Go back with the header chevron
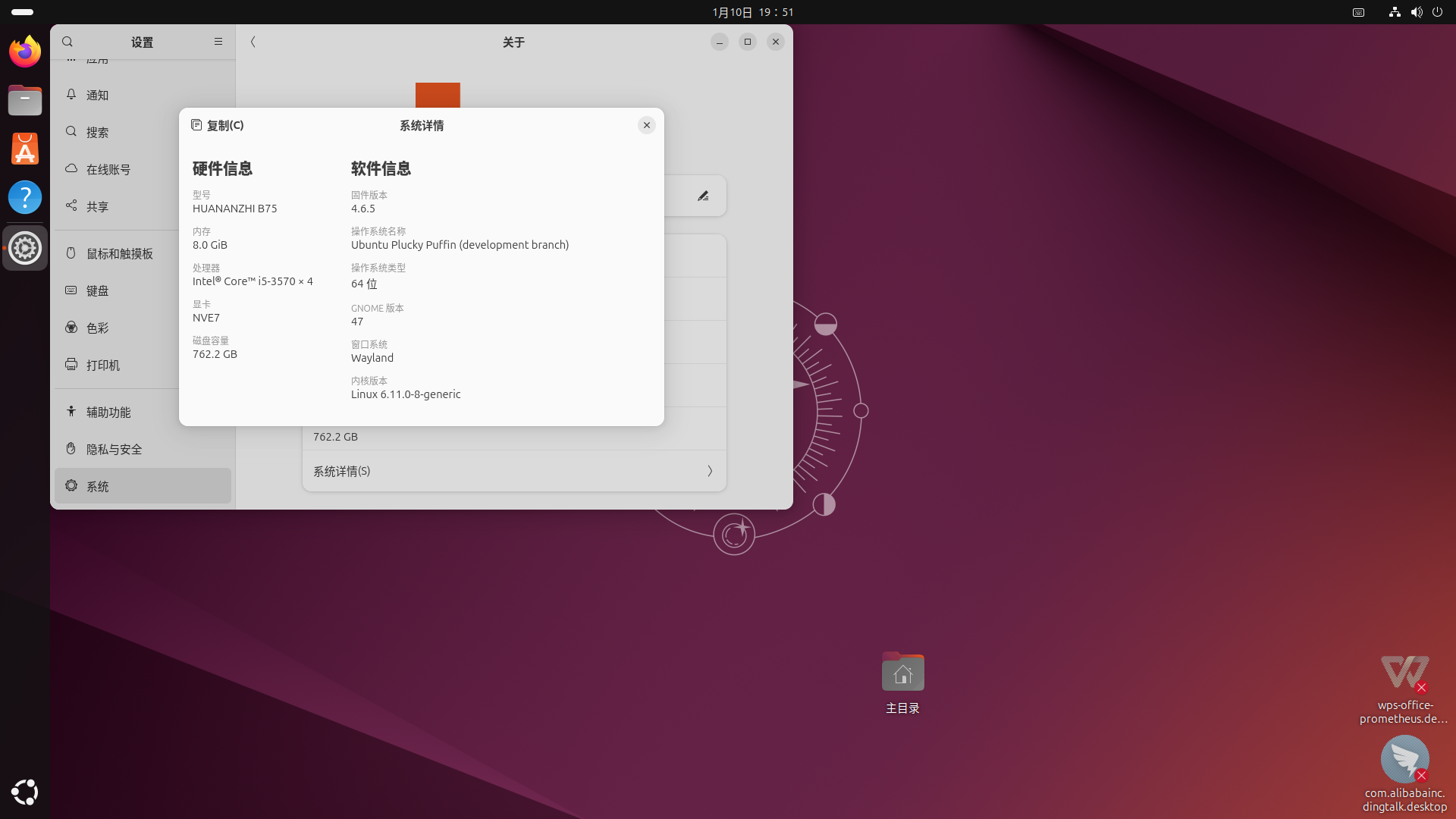The image size is (1456, 819). tap(253, 42)
